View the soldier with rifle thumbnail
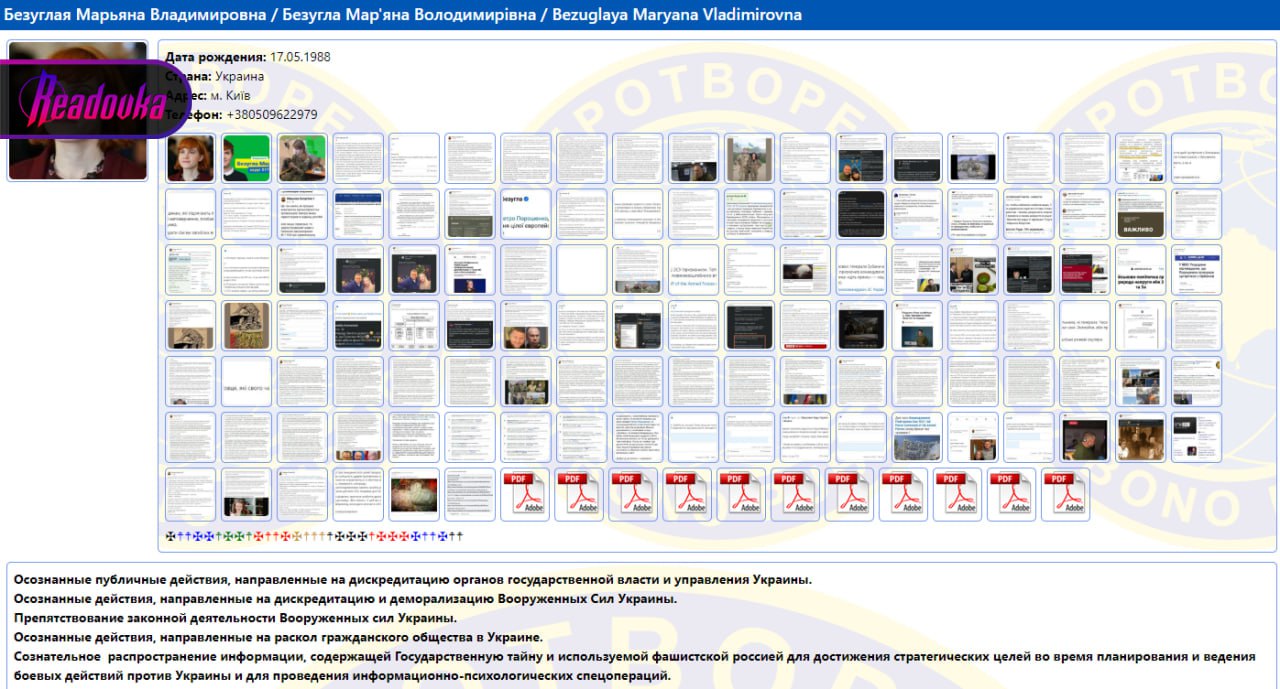Image resolution: width=1280 pixels, height=689 pixels. click(302, 158)
